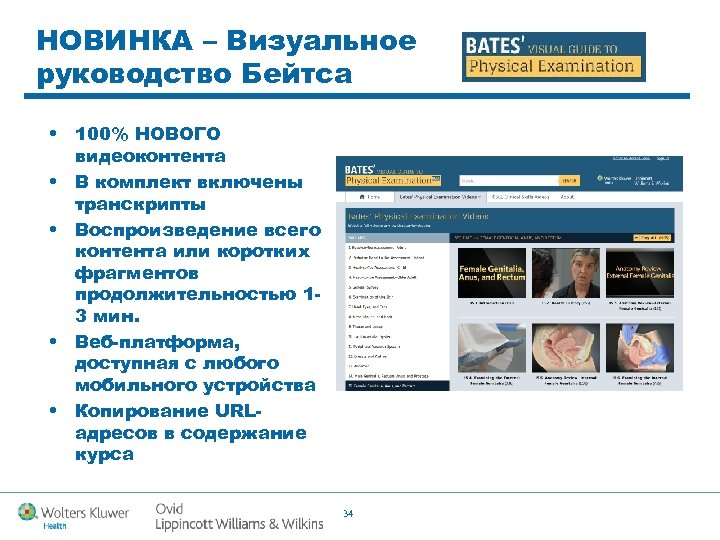Click the Sign In link at top right
Viewport: 720px width, 540px height.
click(x=662, y=158)
